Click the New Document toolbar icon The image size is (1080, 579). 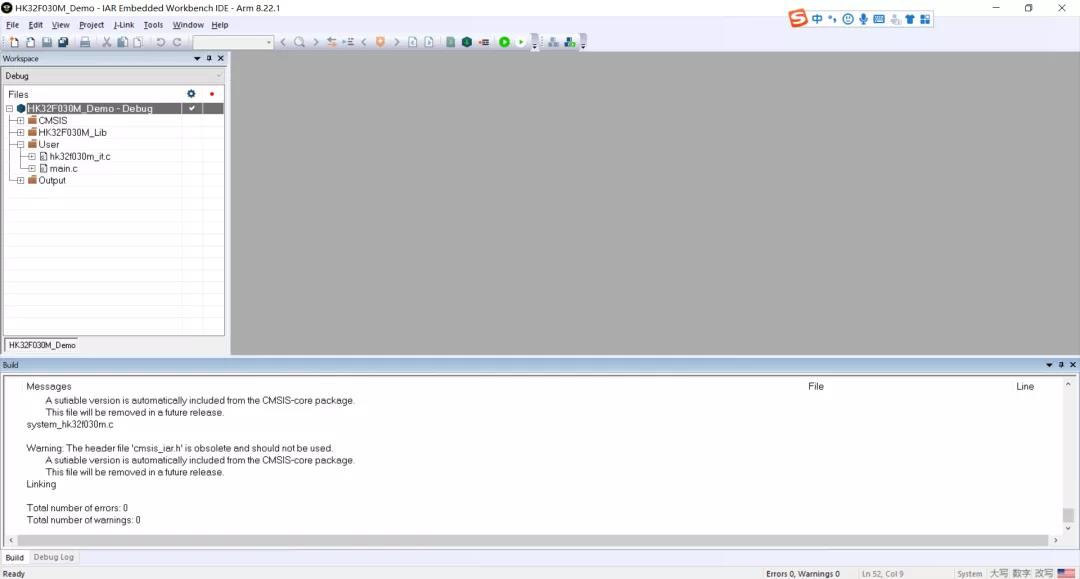(x=14, y=42)
